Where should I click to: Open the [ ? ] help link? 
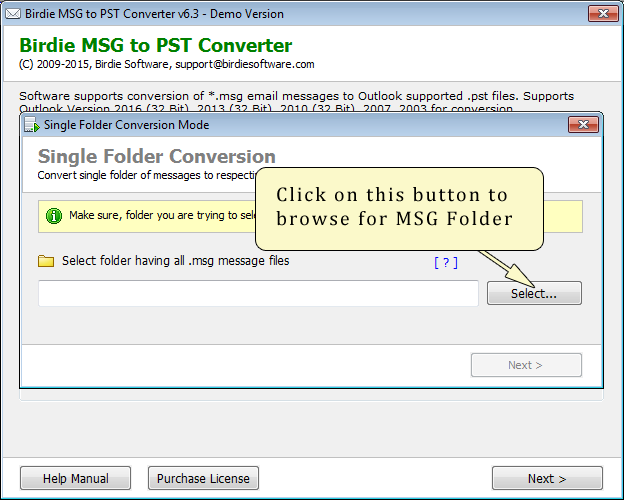(446, 263)
